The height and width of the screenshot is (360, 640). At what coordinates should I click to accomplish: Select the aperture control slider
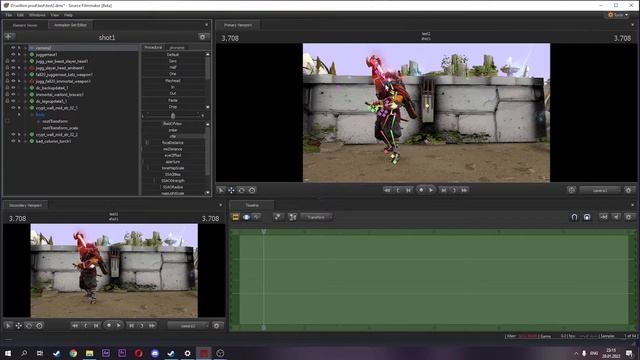173,162
